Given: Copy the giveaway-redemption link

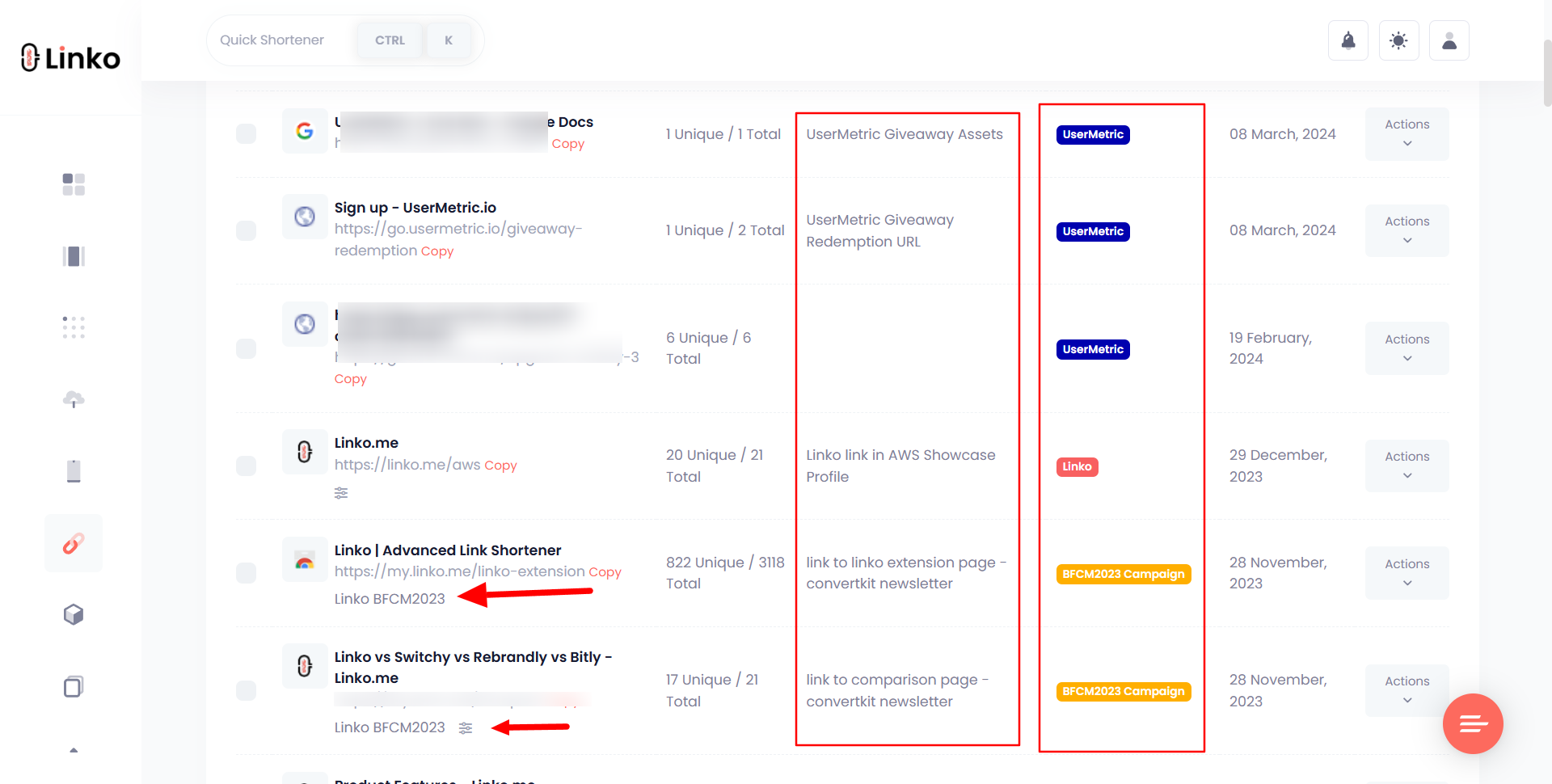Looking at the screenshot, I should pyautogui.click(x=437, y=251).
